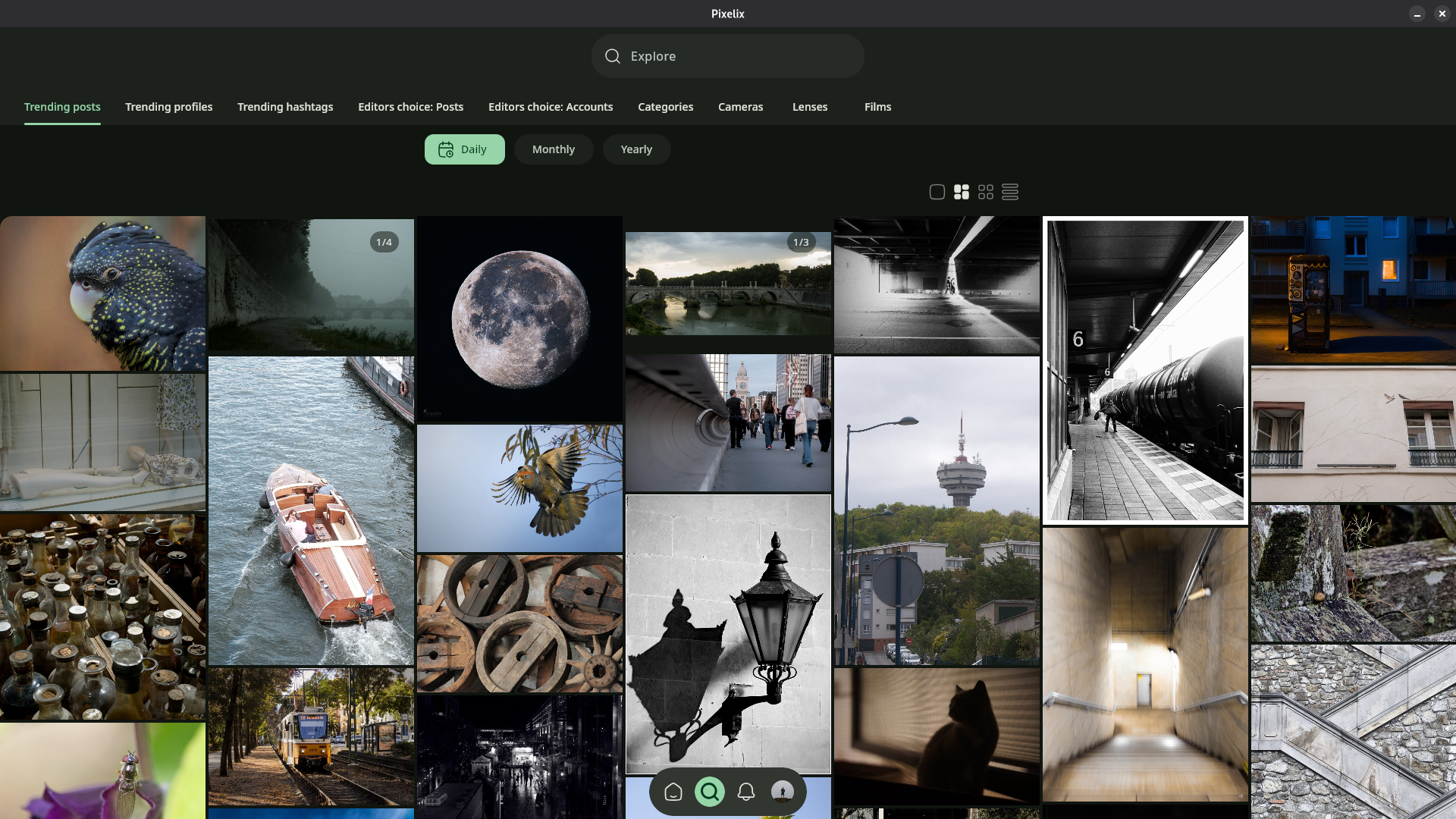
Task: Open the glass bottles photo
Action: click(102, 617)
